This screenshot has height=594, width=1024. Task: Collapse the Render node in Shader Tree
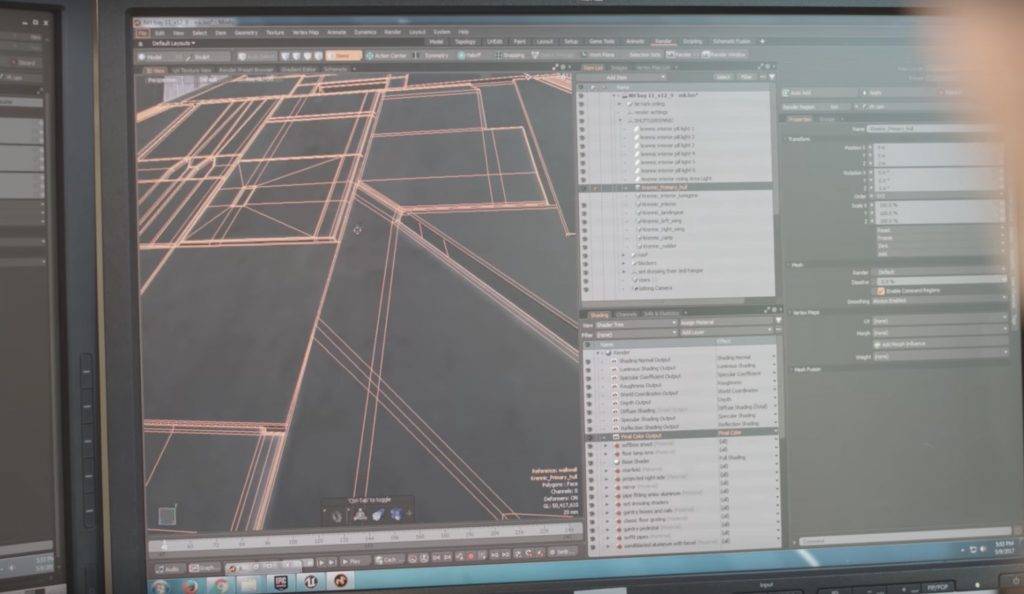(x=598, y=352)
